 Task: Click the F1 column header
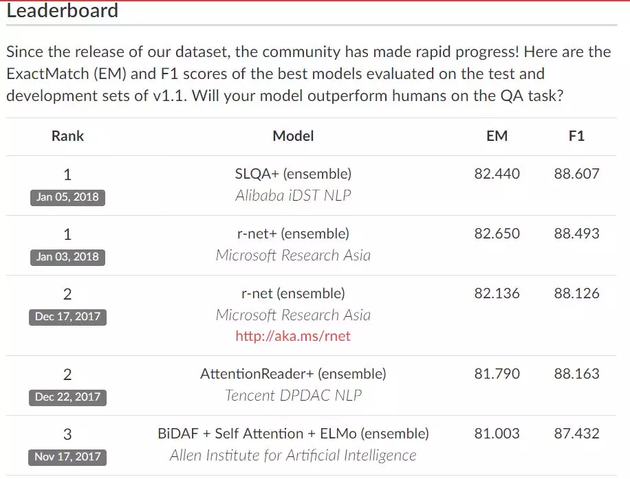tap(576, 136)
